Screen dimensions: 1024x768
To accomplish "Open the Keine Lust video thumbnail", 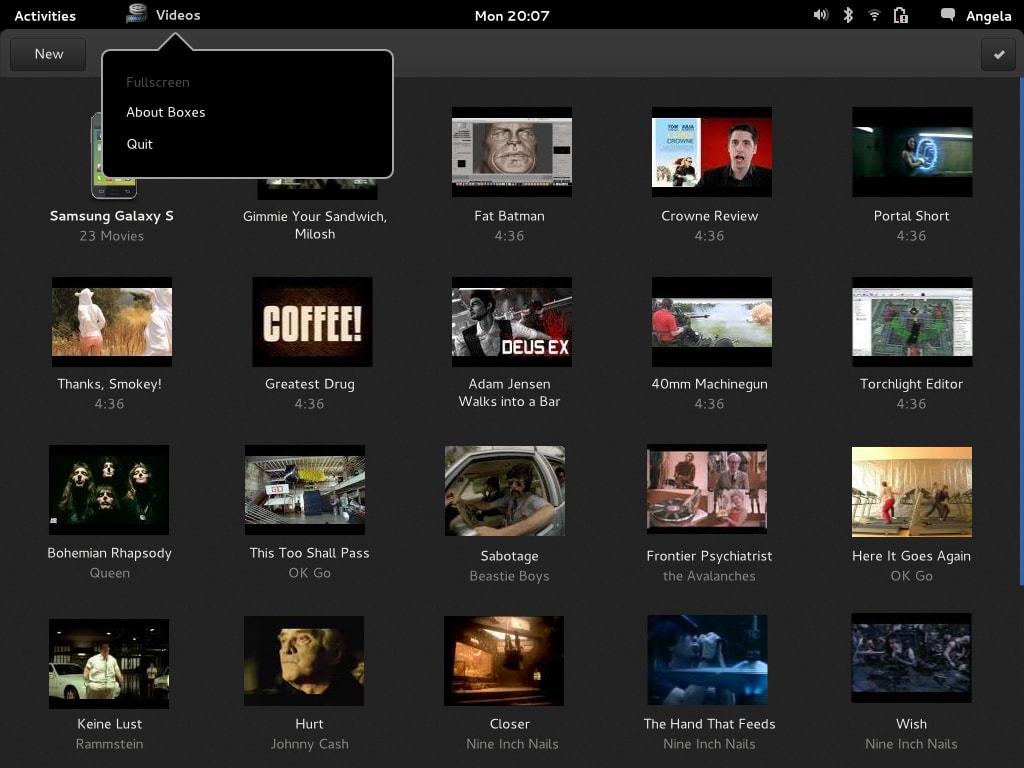I will click(x=109, y=664).
